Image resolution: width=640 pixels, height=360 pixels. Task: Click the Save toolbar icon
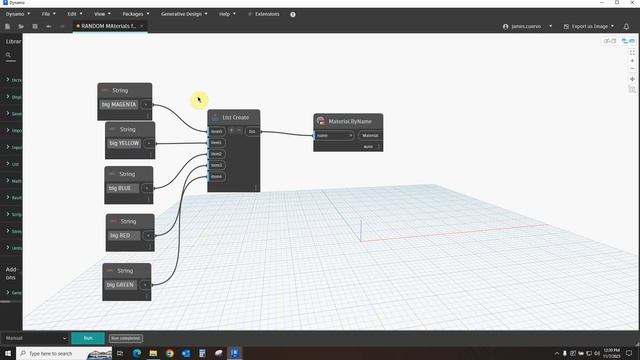click(x=35, y=26)
